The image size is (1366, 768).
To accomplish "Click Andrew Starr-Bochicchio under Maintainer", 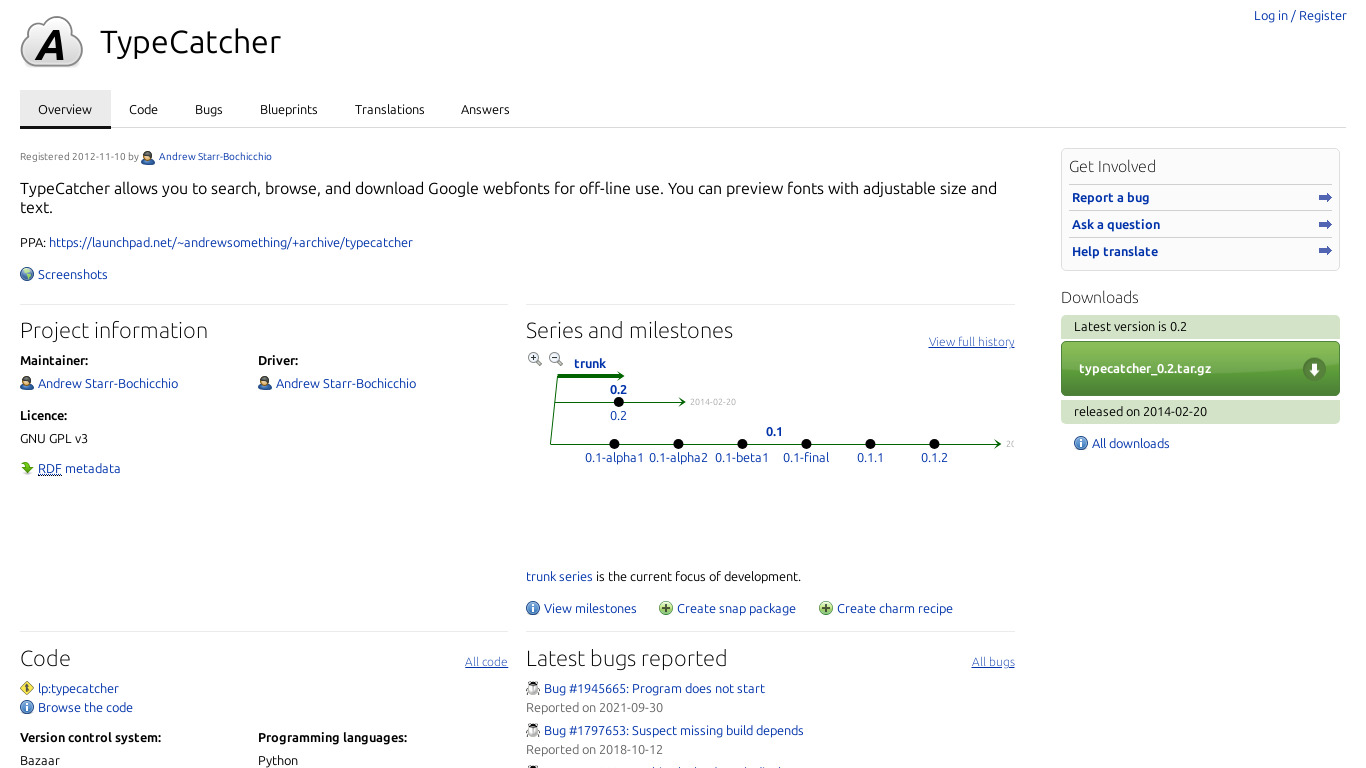I will [x=108, y=383].
